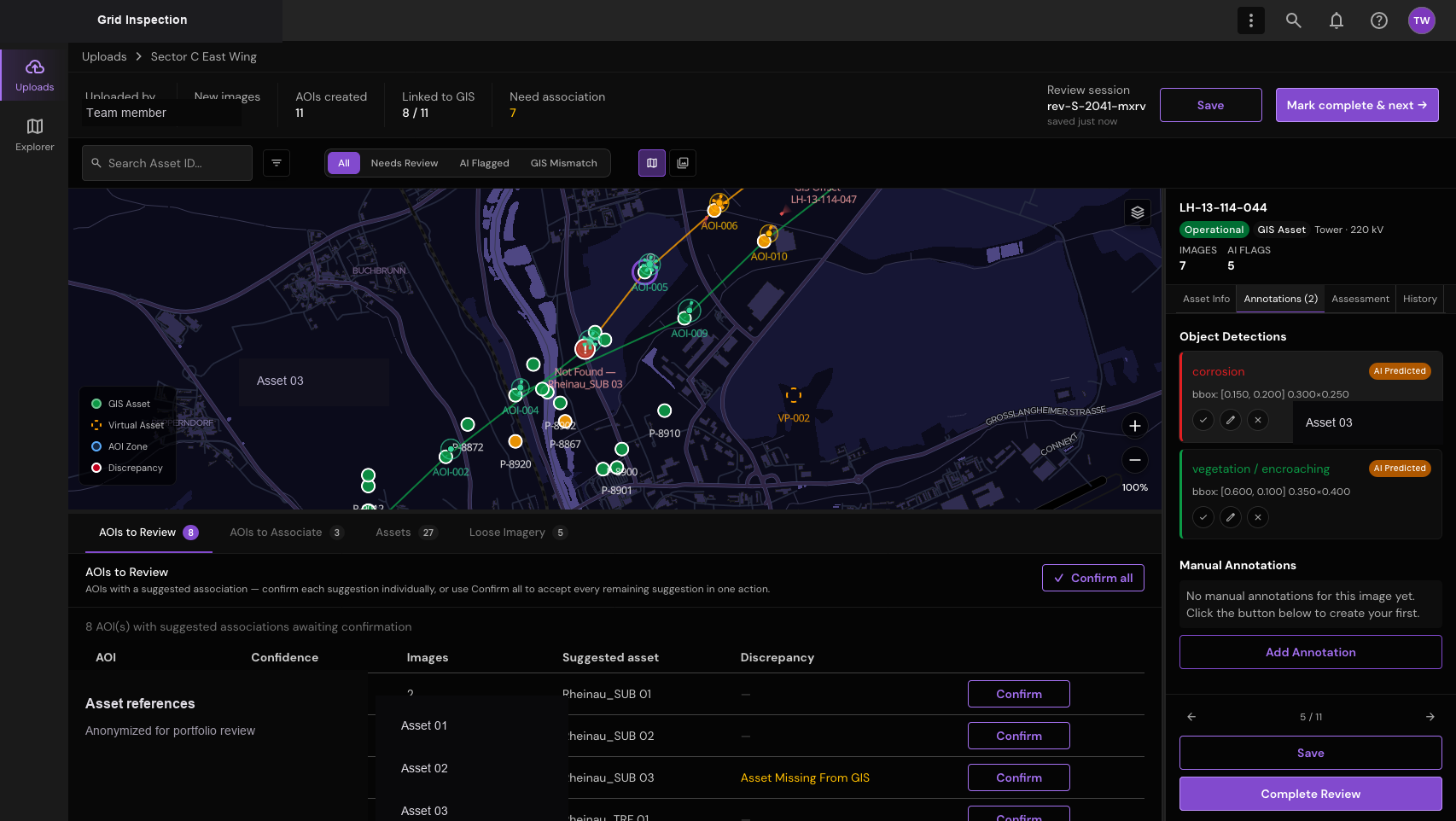
Task: Reject the corrosion detection
Action: click(x=1258, y=420)
